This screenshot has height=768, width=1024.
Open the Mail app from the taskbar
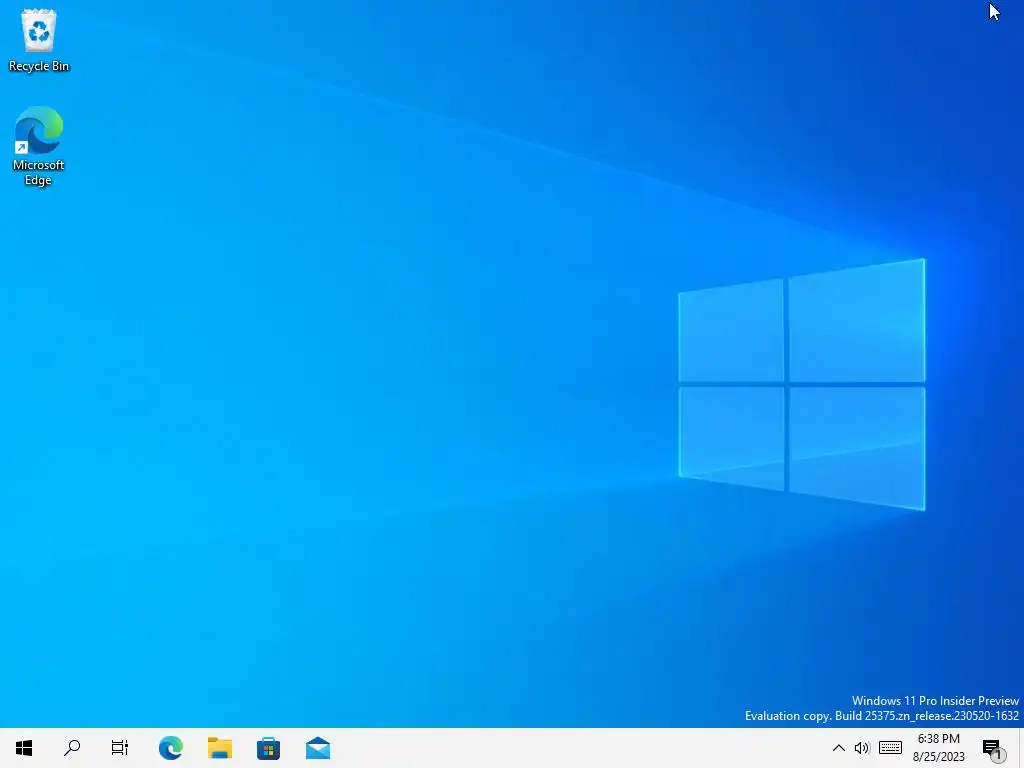(318, 748)
